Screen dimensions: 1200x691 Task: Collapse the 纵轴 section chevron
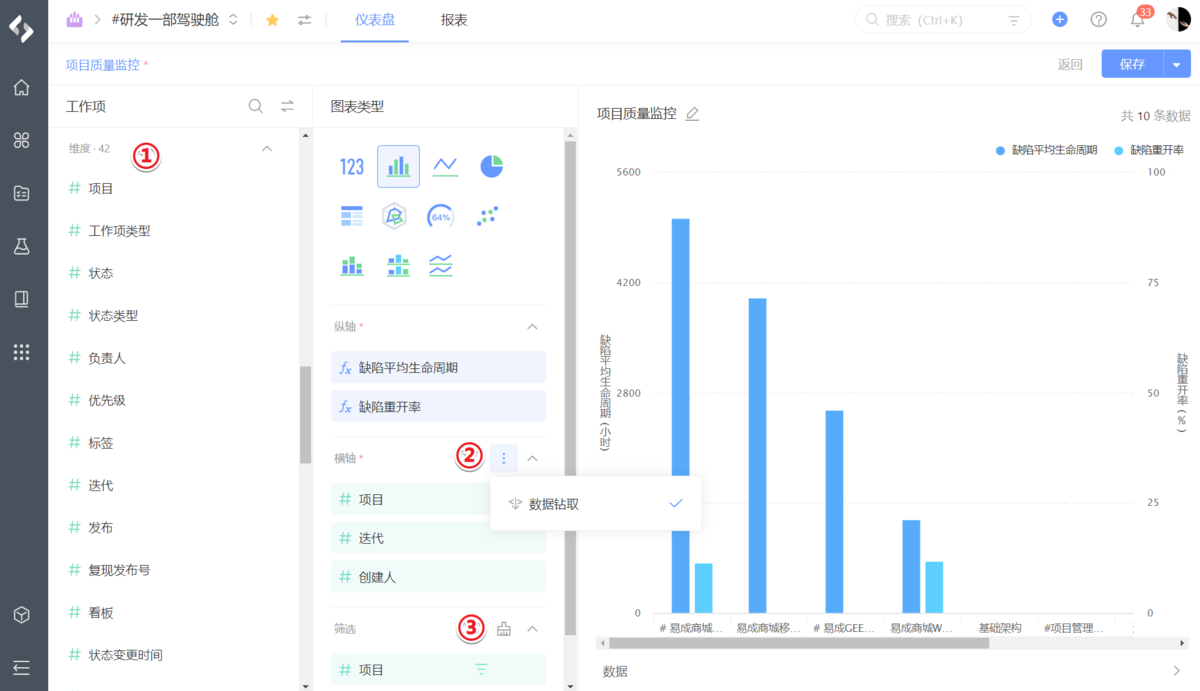point(533,327)
